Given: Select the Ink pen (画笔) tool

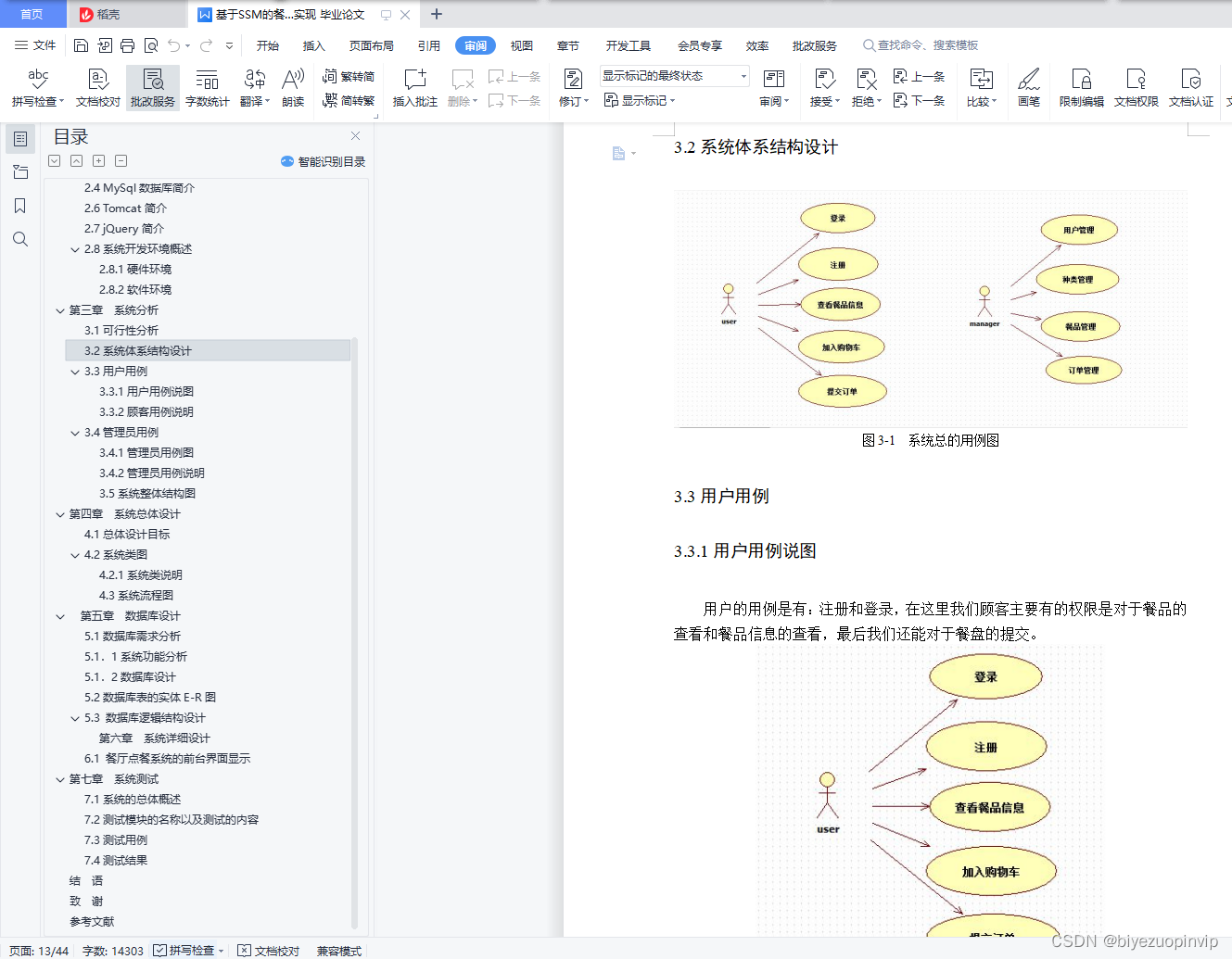Looking at the screenshot, I should point(1029,88).
